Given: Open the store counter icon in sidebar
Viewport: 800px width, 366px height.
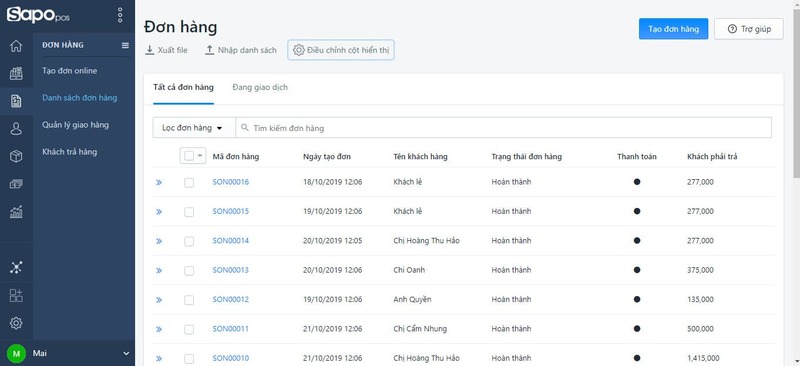Looking at the screenshot, I should pos(16,74).
